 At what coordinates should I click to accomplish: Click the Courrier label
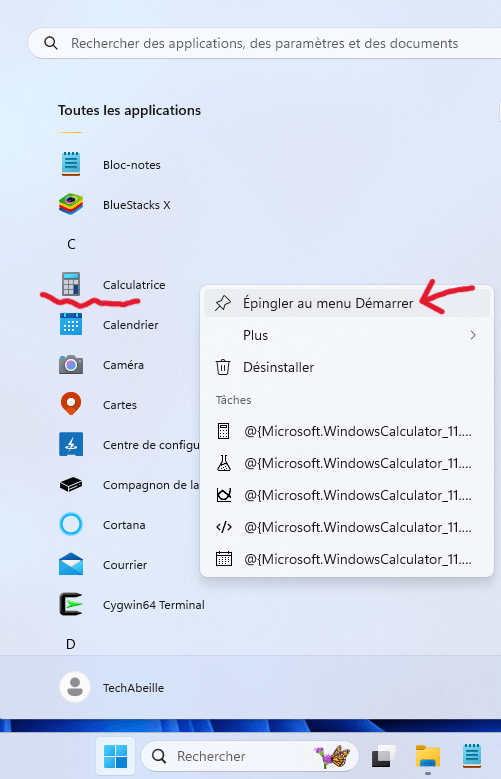point(125,565)
